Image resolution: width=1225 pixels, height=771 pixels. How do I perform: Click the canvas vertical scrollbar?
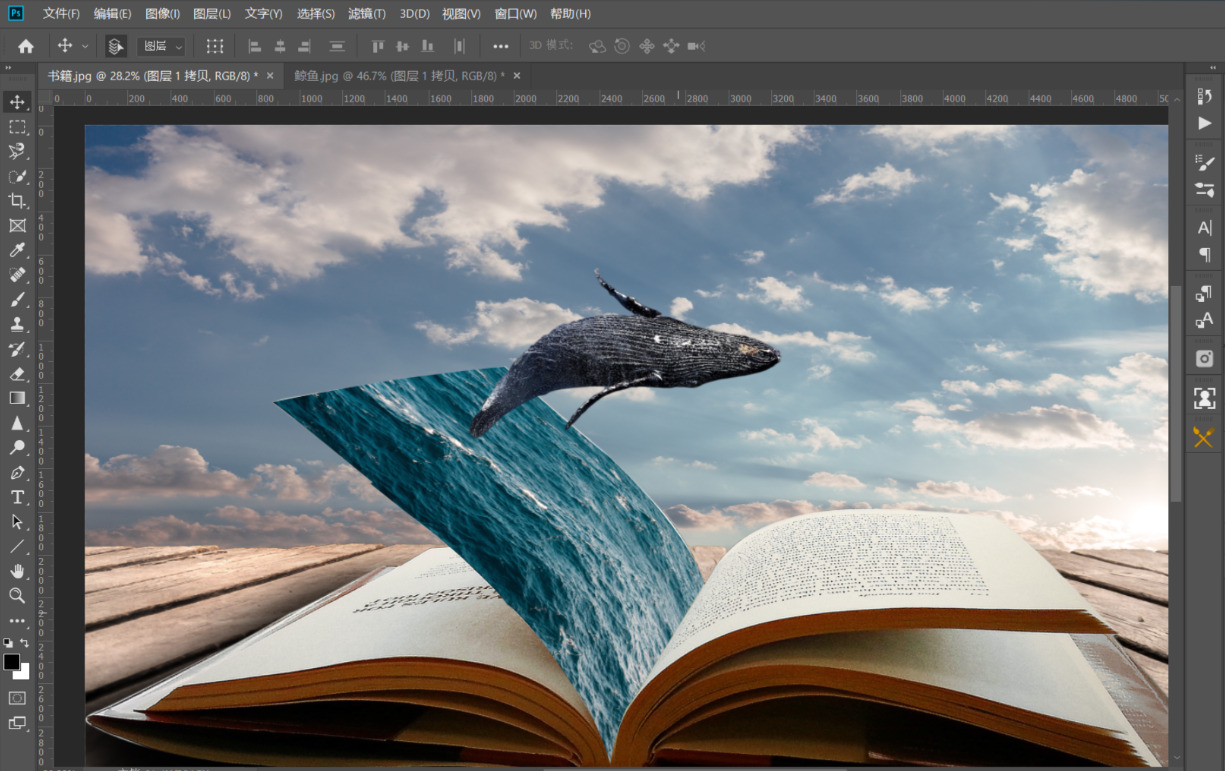pyautogui.click(x=1176, y=394)
